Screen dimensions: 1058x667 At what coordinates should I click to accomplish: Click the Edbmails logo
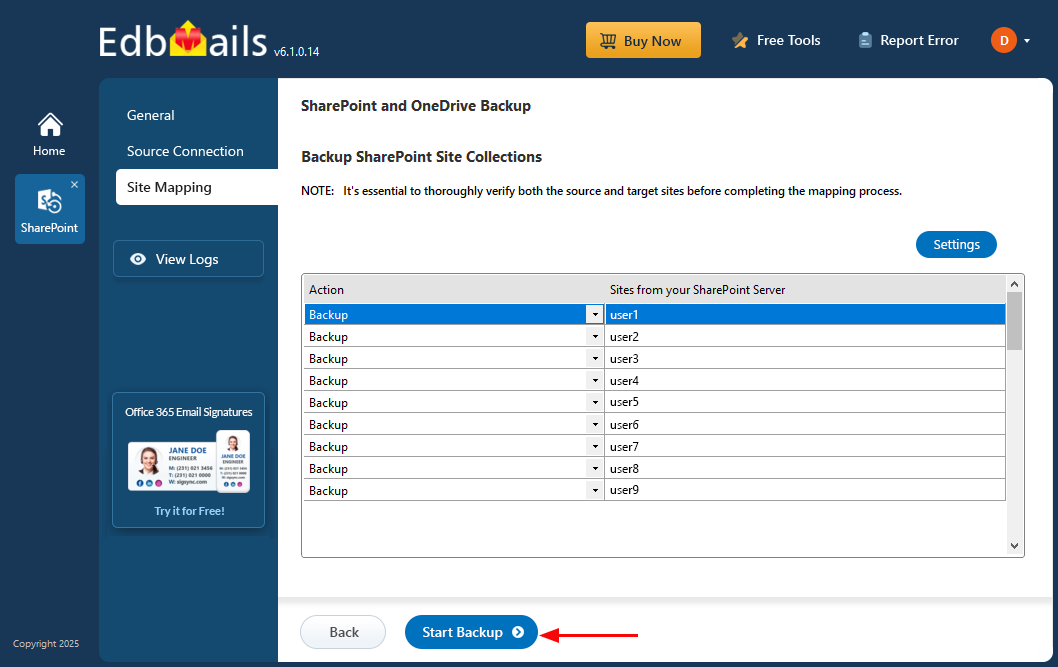183,41
